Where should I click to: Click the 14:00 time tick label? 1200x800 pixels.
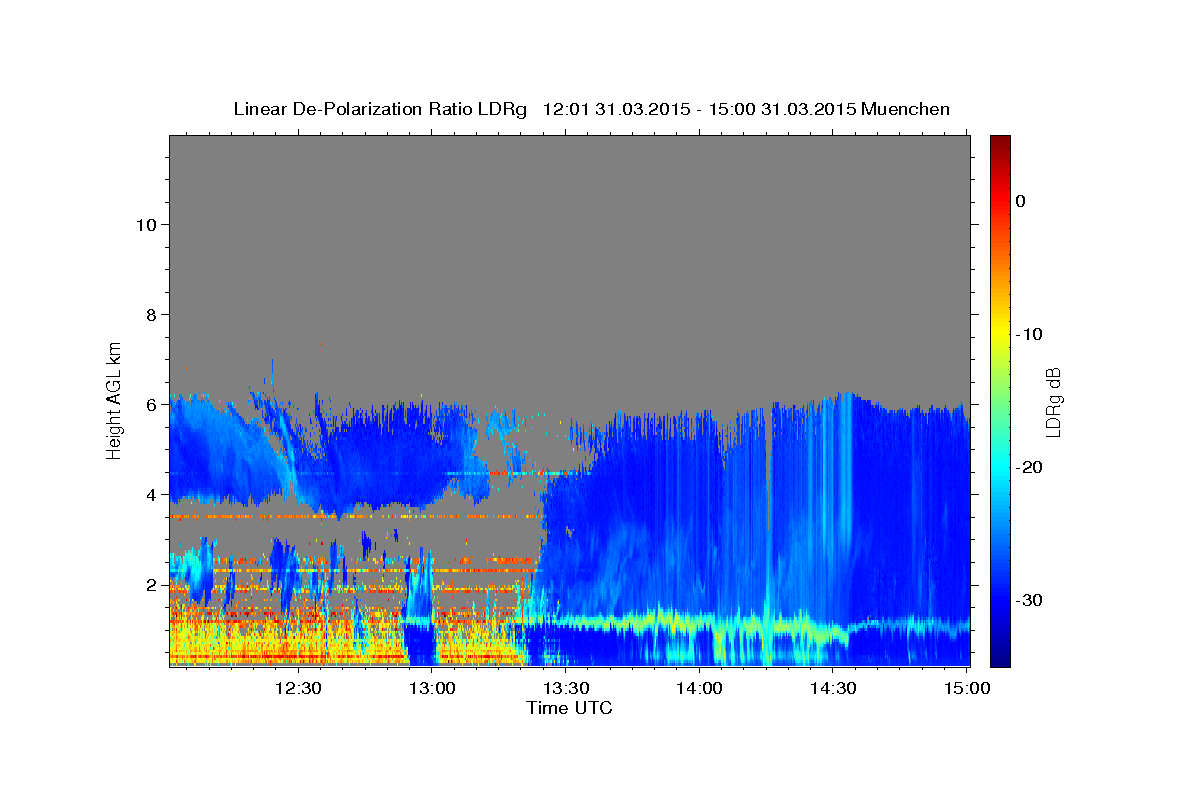coord(699,688)
